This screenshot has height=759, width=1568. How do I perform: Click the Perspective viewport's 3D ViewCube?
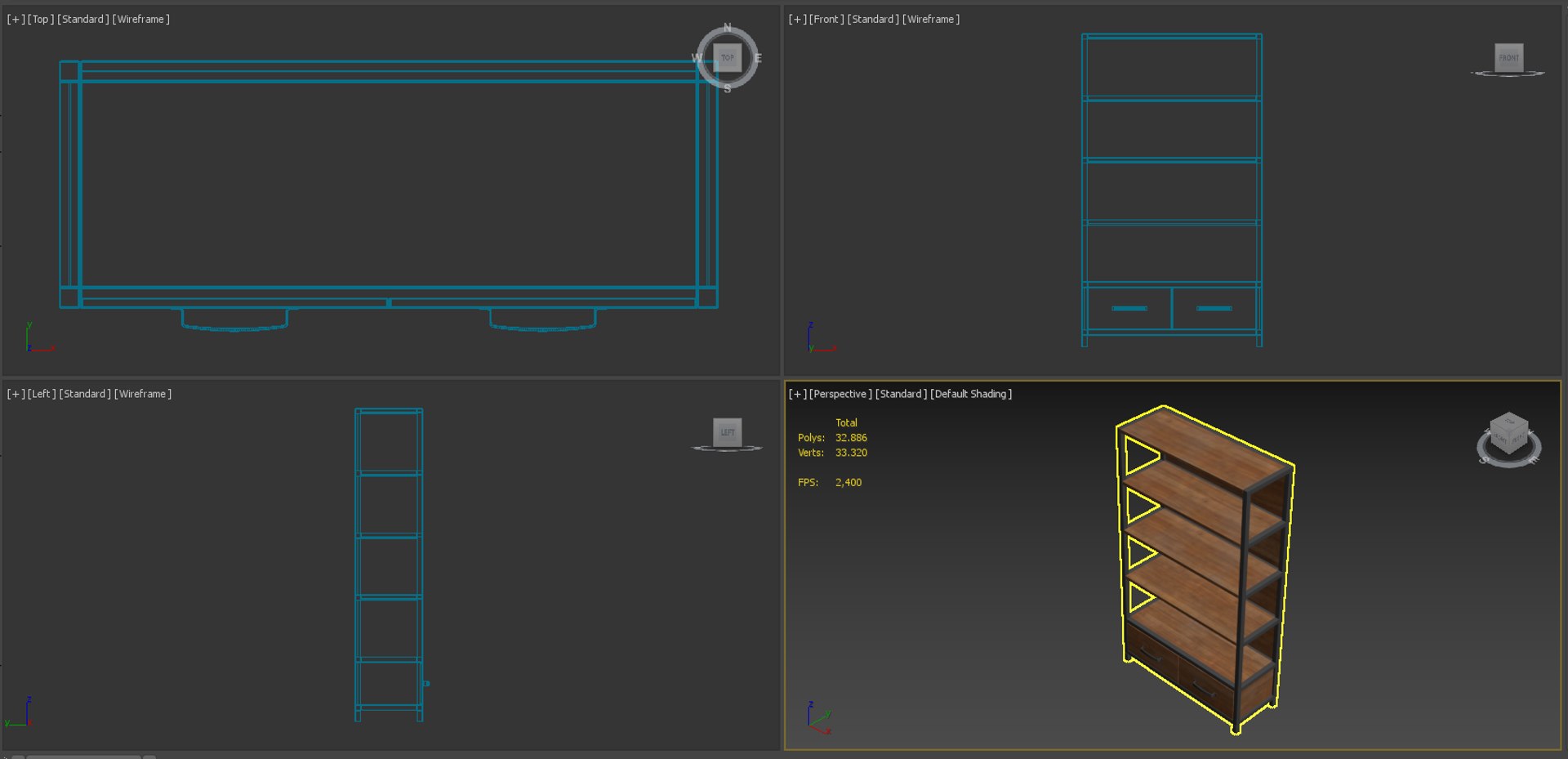(1508, 435)
